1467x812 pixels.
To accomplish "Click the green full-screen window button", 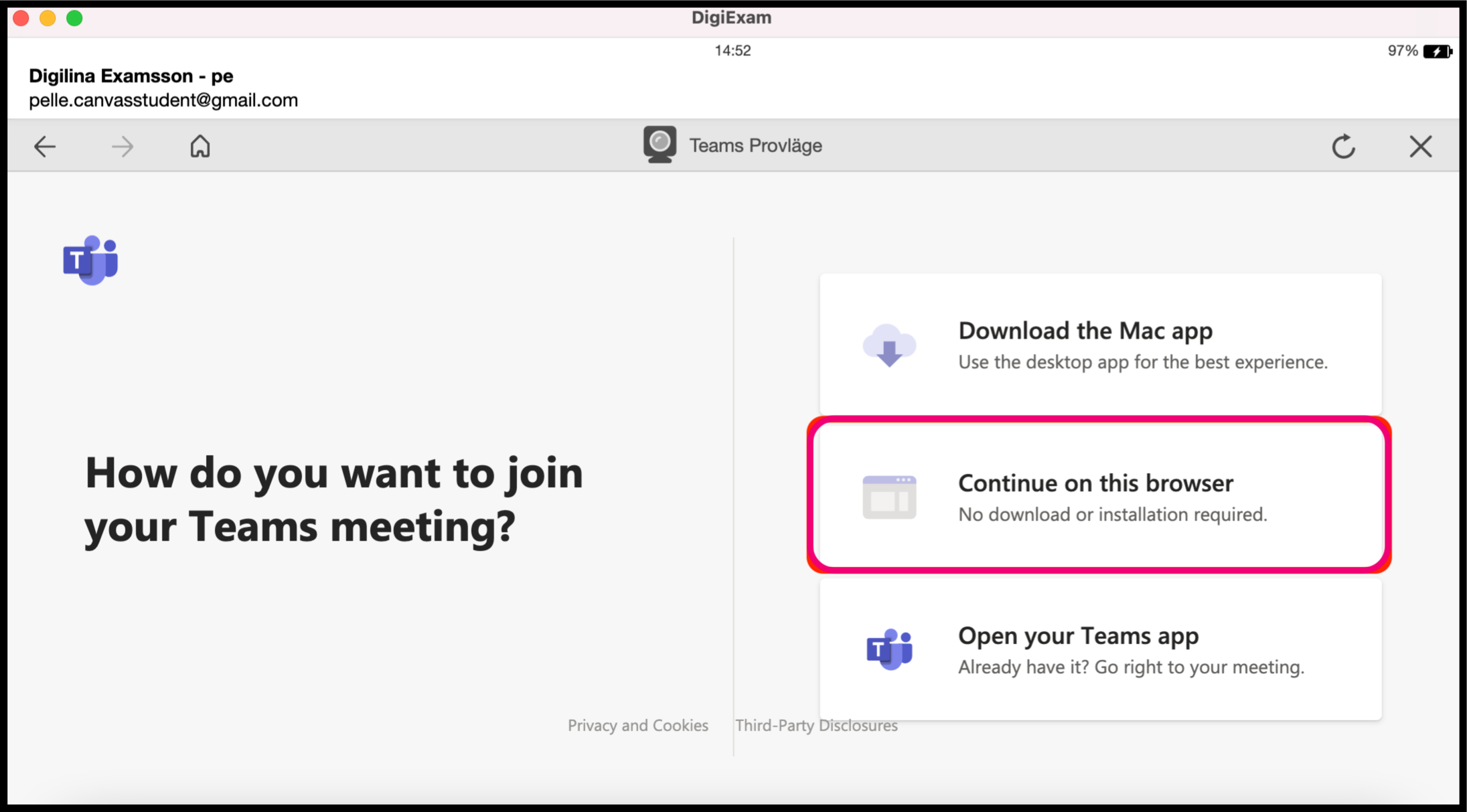I will [x=74, y=18].
